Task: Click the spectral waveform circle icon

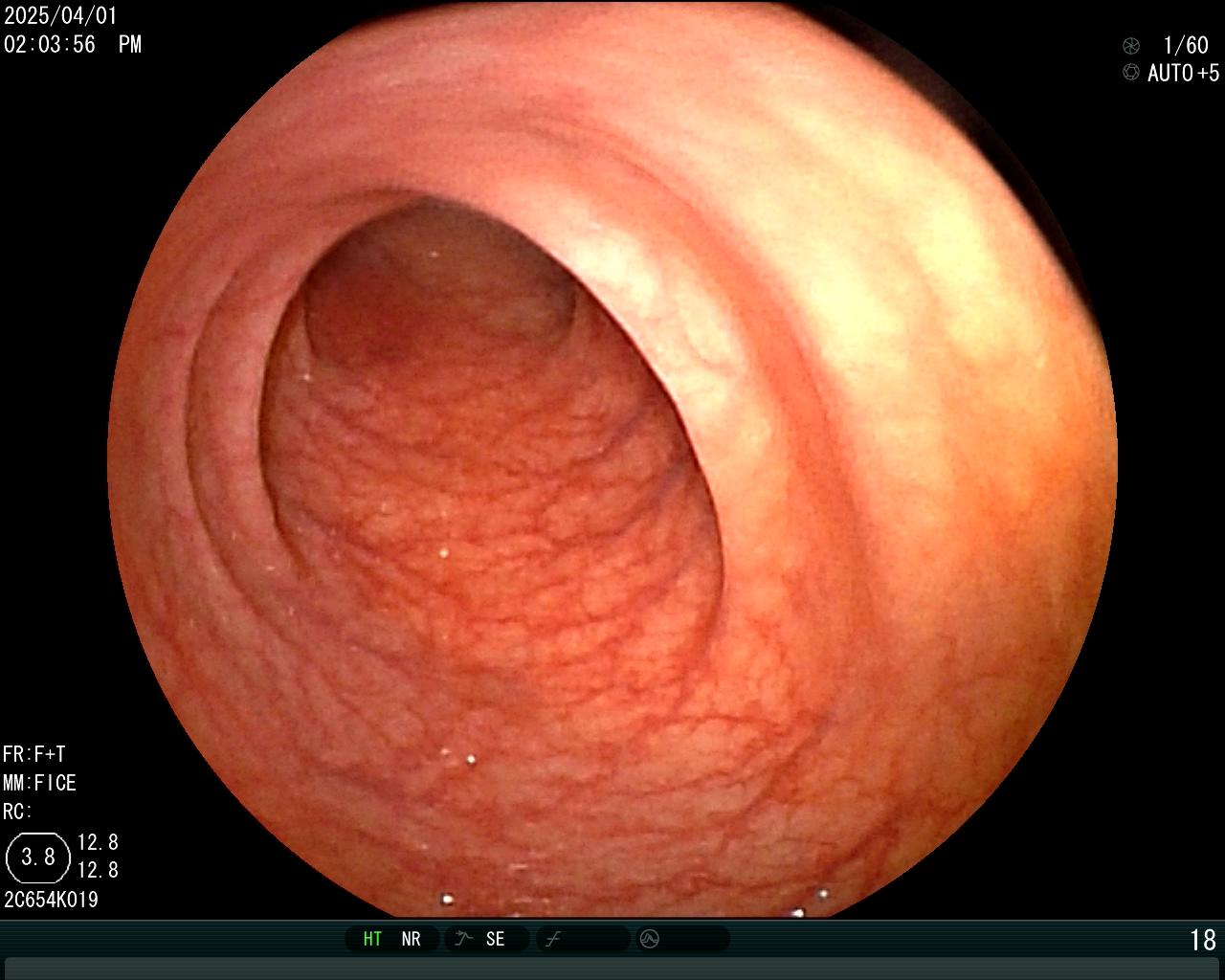Action: pyautogui.click(x=649, y=939)
